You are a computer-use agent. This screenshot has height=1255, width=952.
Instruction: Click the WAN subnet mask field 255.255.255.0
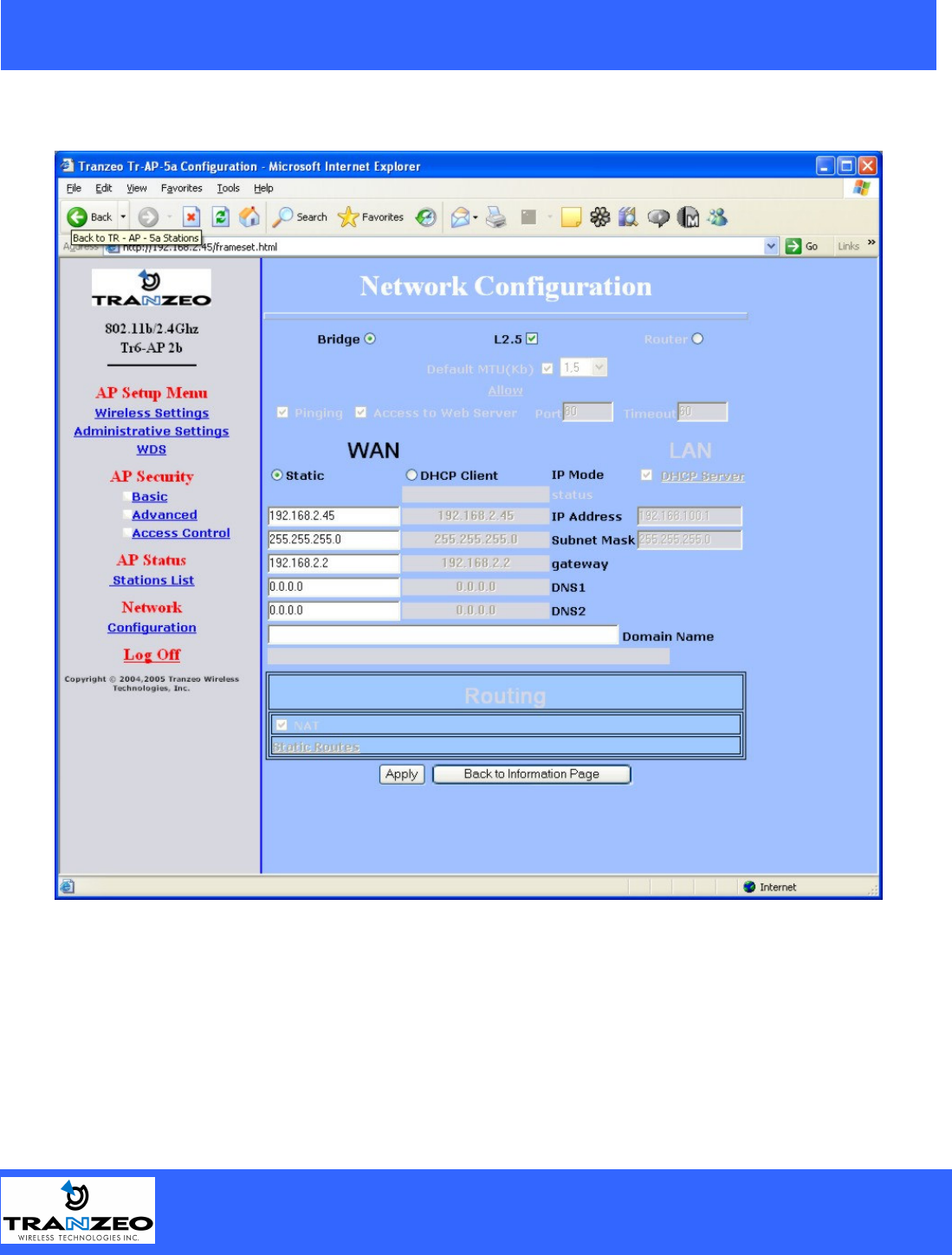point(334,540)
